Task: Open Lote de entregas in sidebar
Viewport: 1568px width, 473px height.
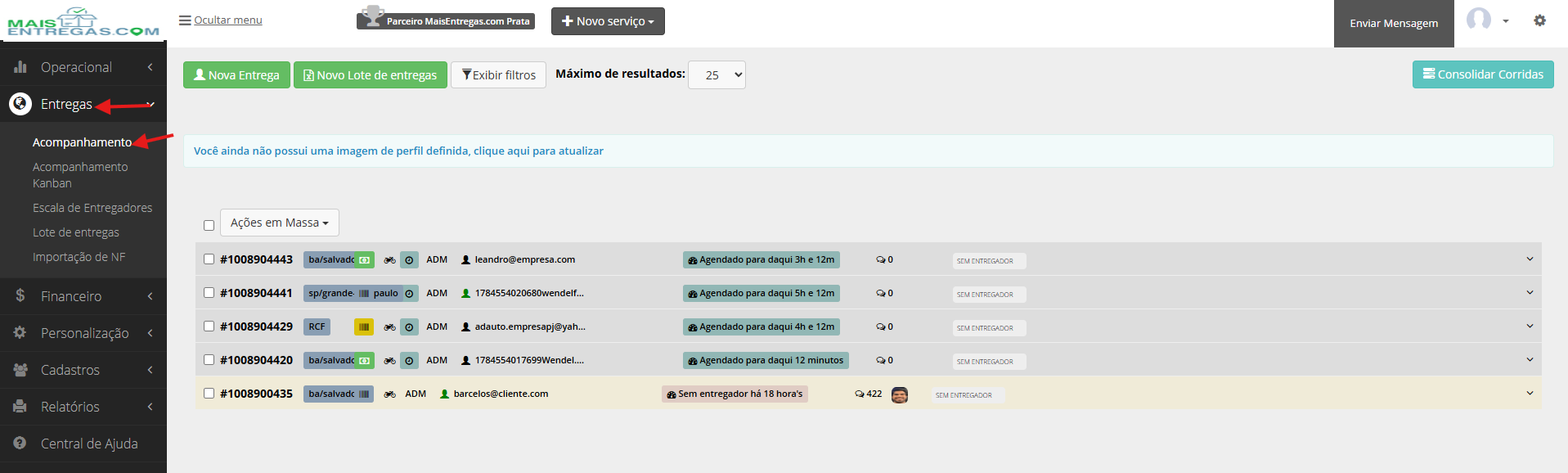Action: 76,232
